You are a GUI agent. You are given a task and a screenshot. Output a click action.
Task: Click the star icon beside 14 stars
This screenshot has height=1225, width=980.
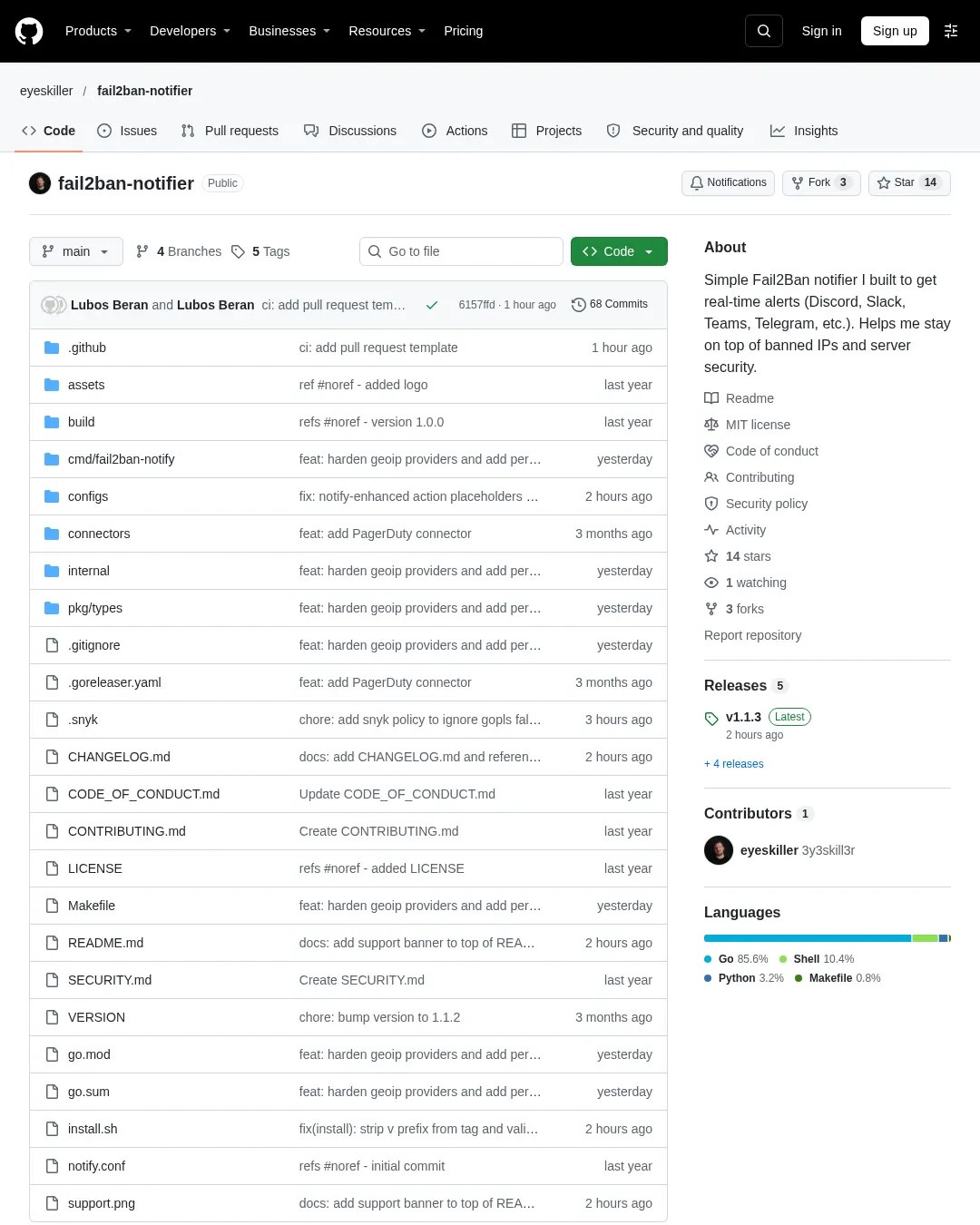click(711, 556)
